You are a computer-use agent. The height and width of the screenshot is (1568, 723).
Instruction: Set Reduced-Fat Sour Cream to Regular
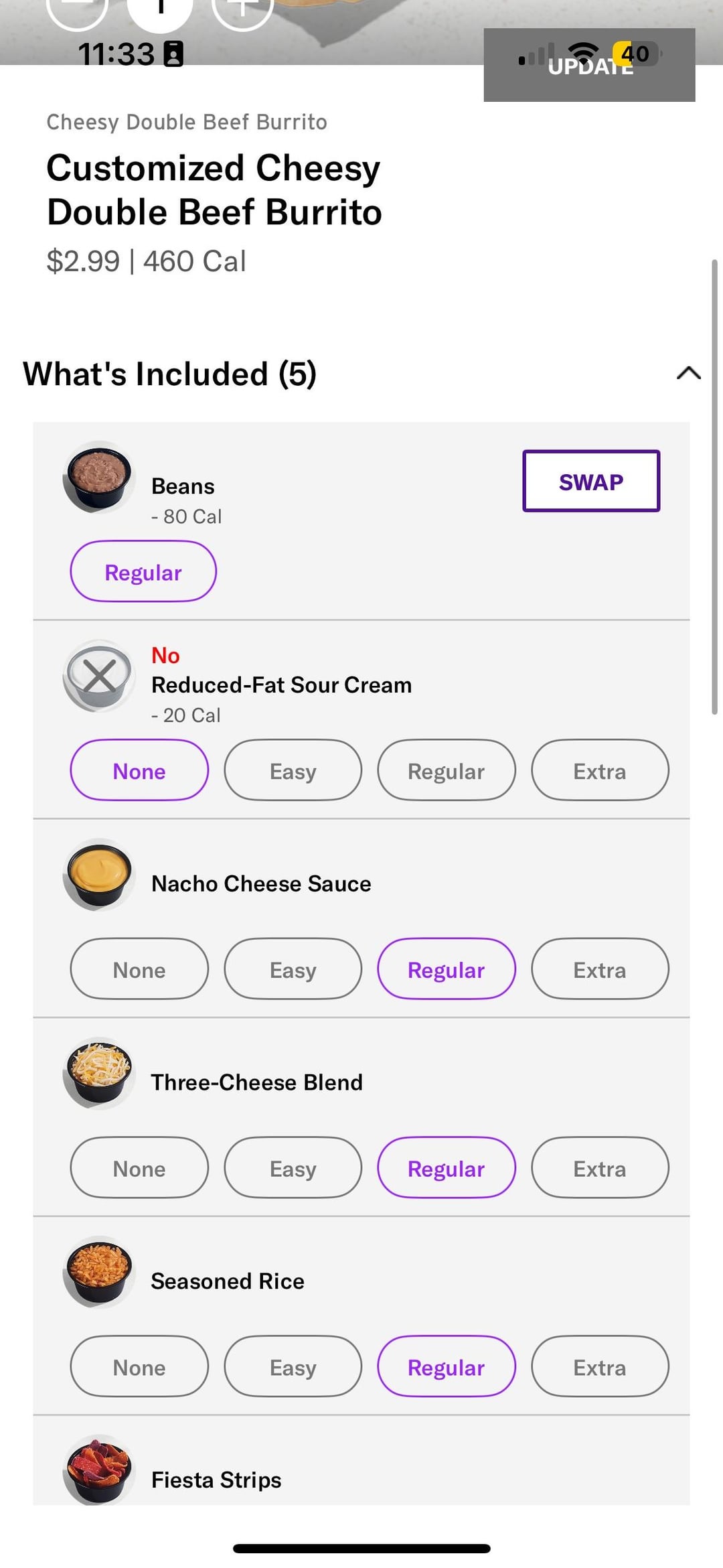pyautogui.click(x=446, y=770)
